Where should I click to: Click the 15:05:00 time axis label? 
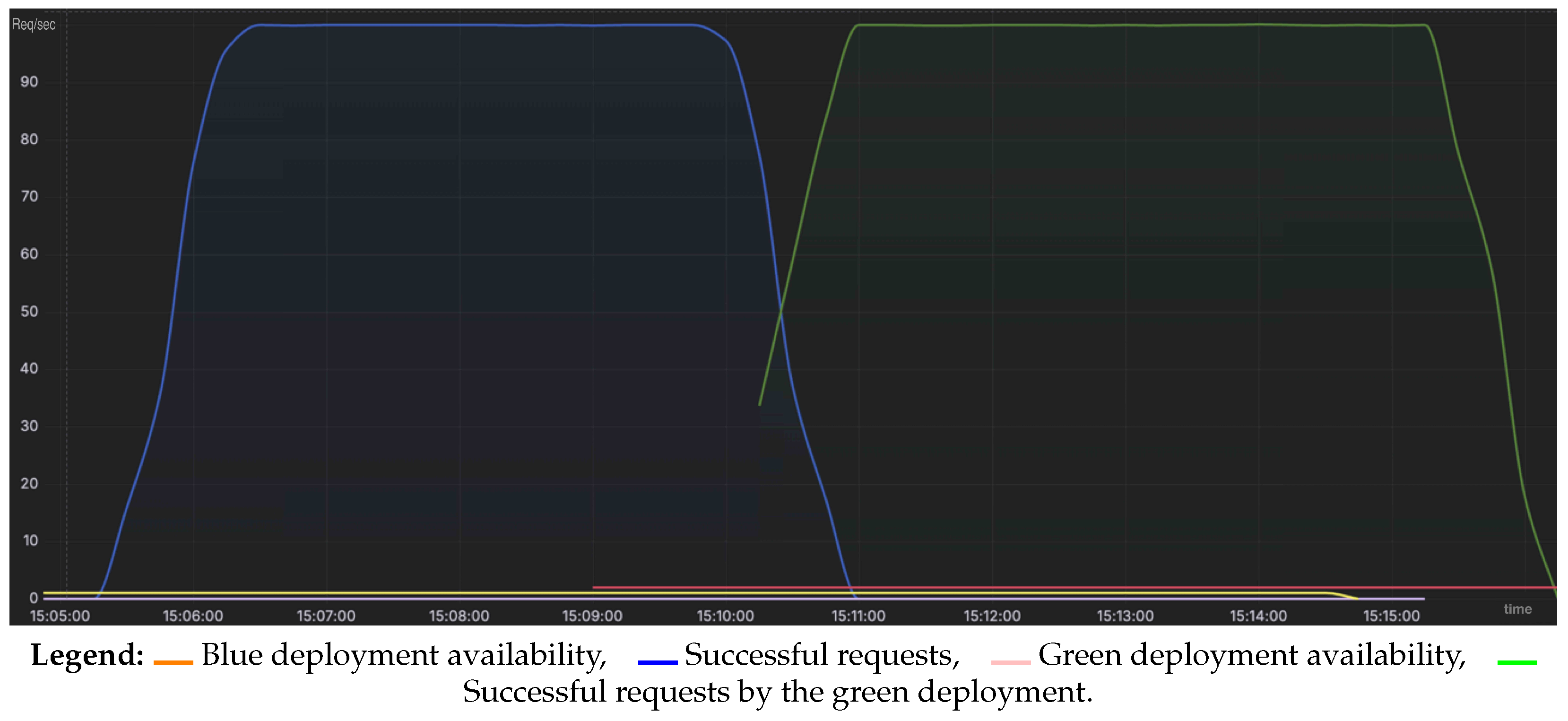60,616
